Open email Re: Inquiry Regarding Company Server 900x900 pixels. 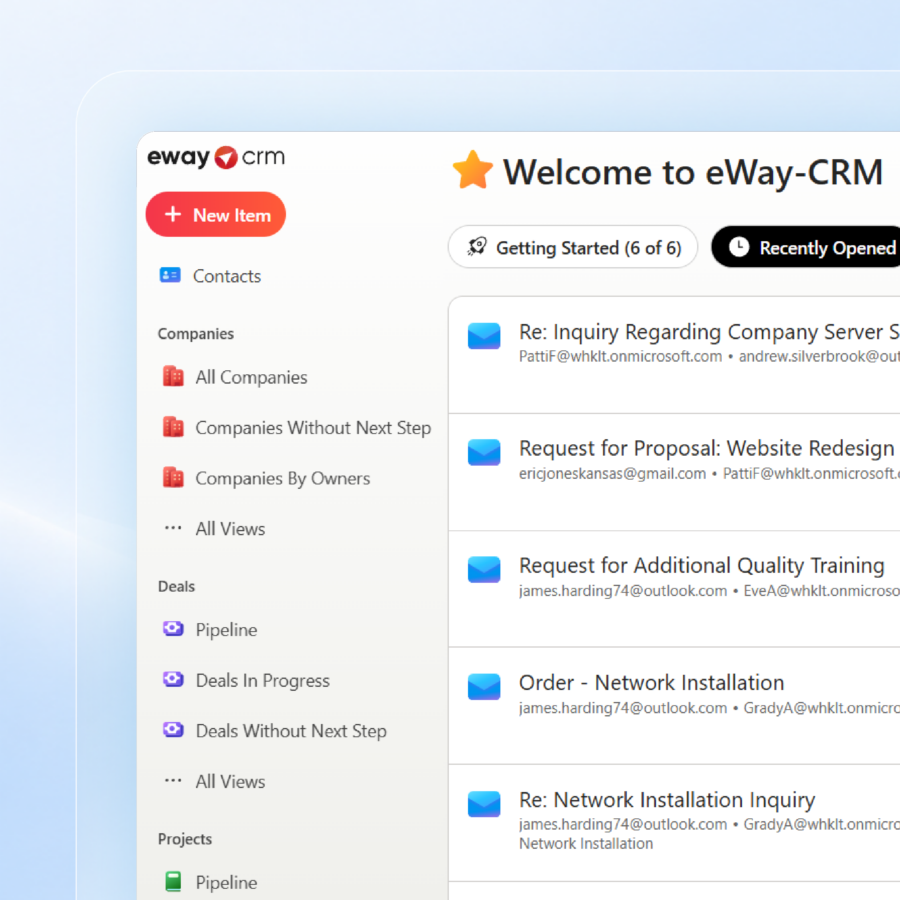coord(674,354)
